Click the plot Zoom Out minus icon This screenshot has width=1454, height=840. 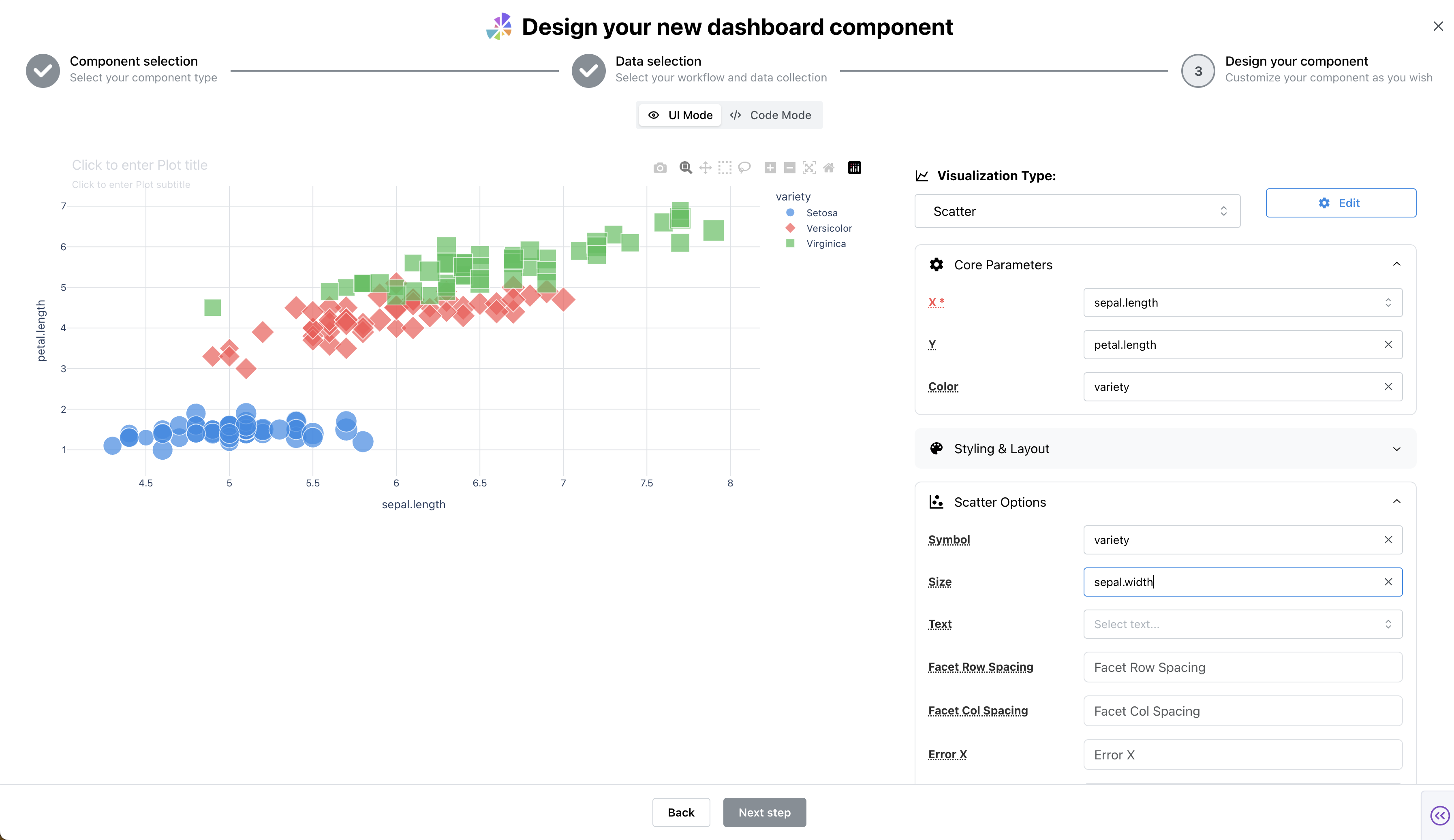790,168
